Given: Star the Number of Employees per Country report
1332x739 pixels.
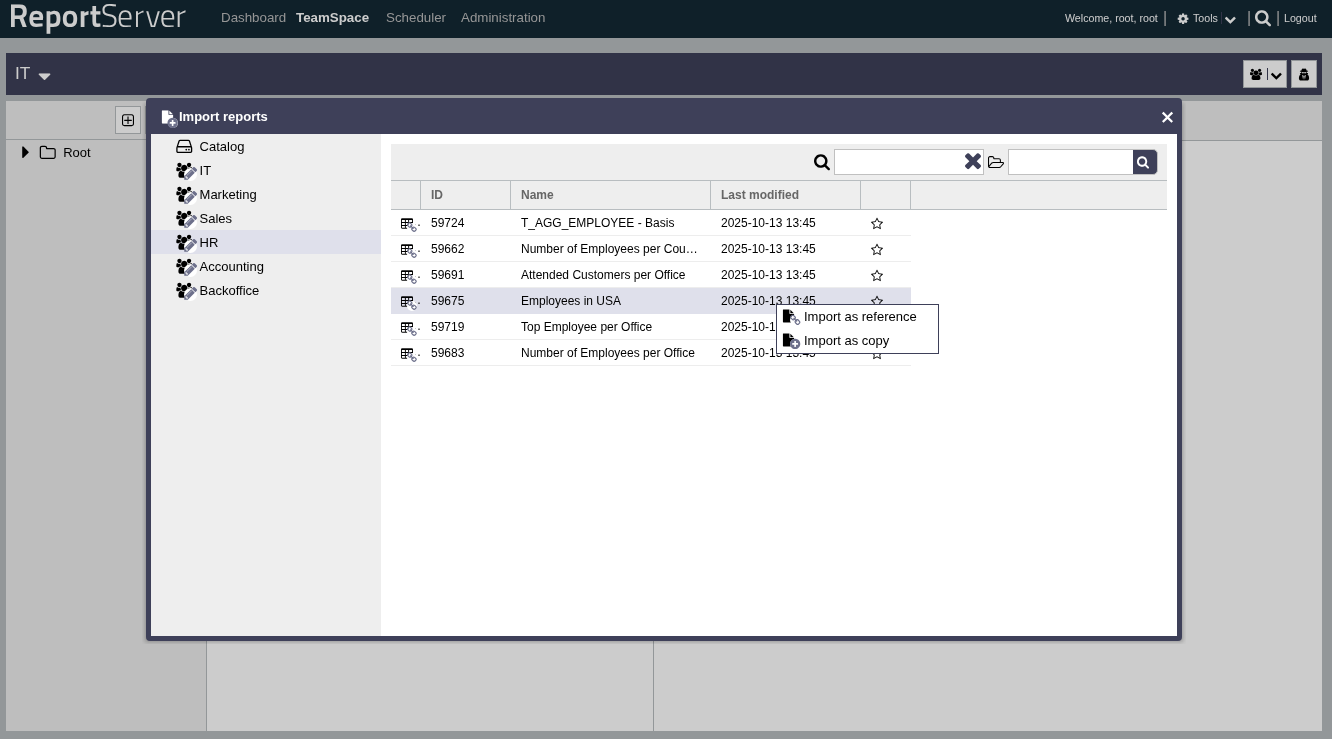Looking at the screenshot, I should coord(877,250).
